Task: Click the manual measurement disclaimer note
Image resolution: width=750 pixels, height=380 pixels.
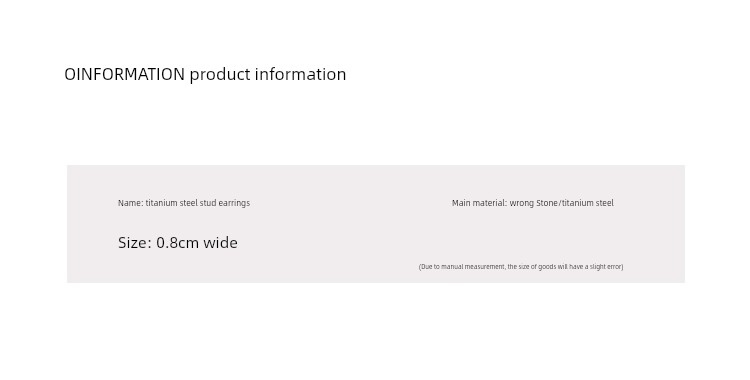Action: coord(521,267)
